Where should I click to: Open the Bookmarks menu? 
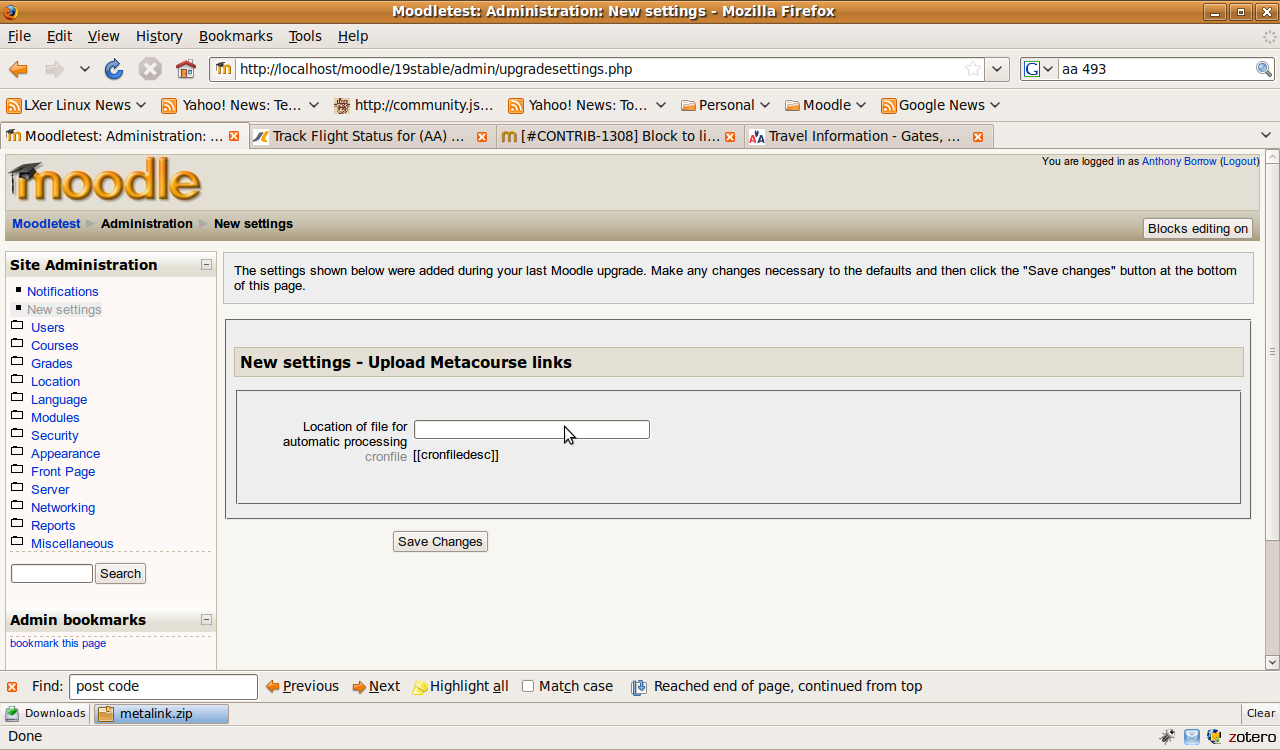[235, 36]
